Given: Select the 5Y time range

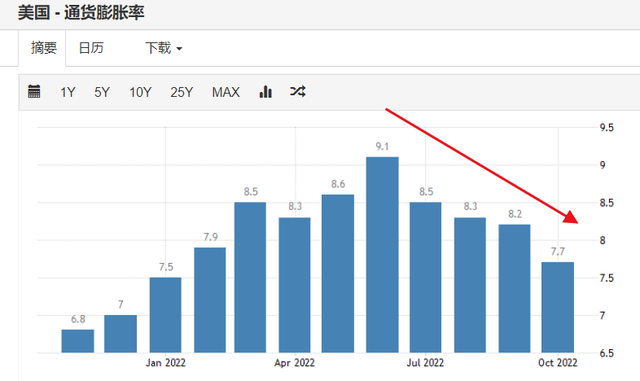Looking at the screenshot, I should 102,92.
